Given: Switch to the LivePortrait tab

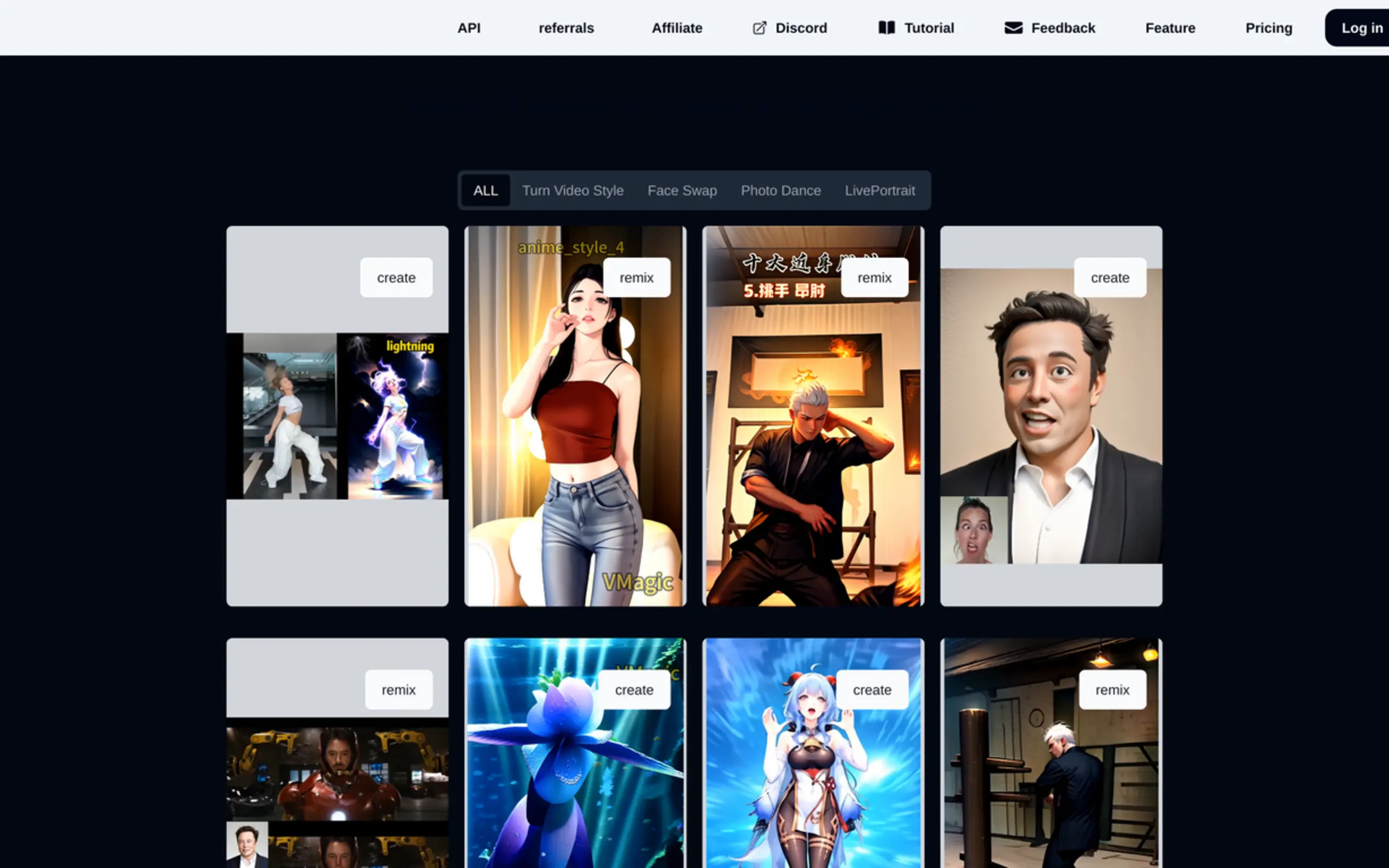Looking at the screenshot, I should (x=879, y=191).
